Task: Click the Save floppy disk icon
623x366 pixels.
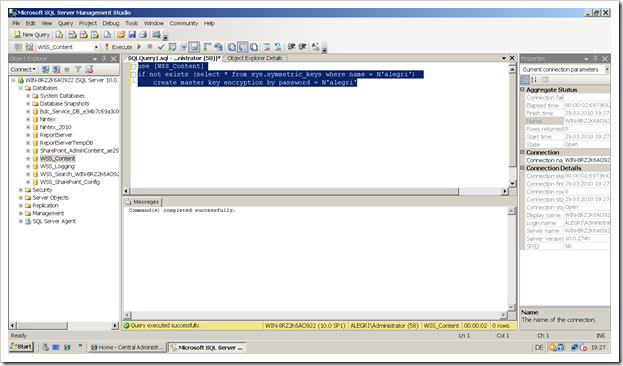Action: pos(132,35)
